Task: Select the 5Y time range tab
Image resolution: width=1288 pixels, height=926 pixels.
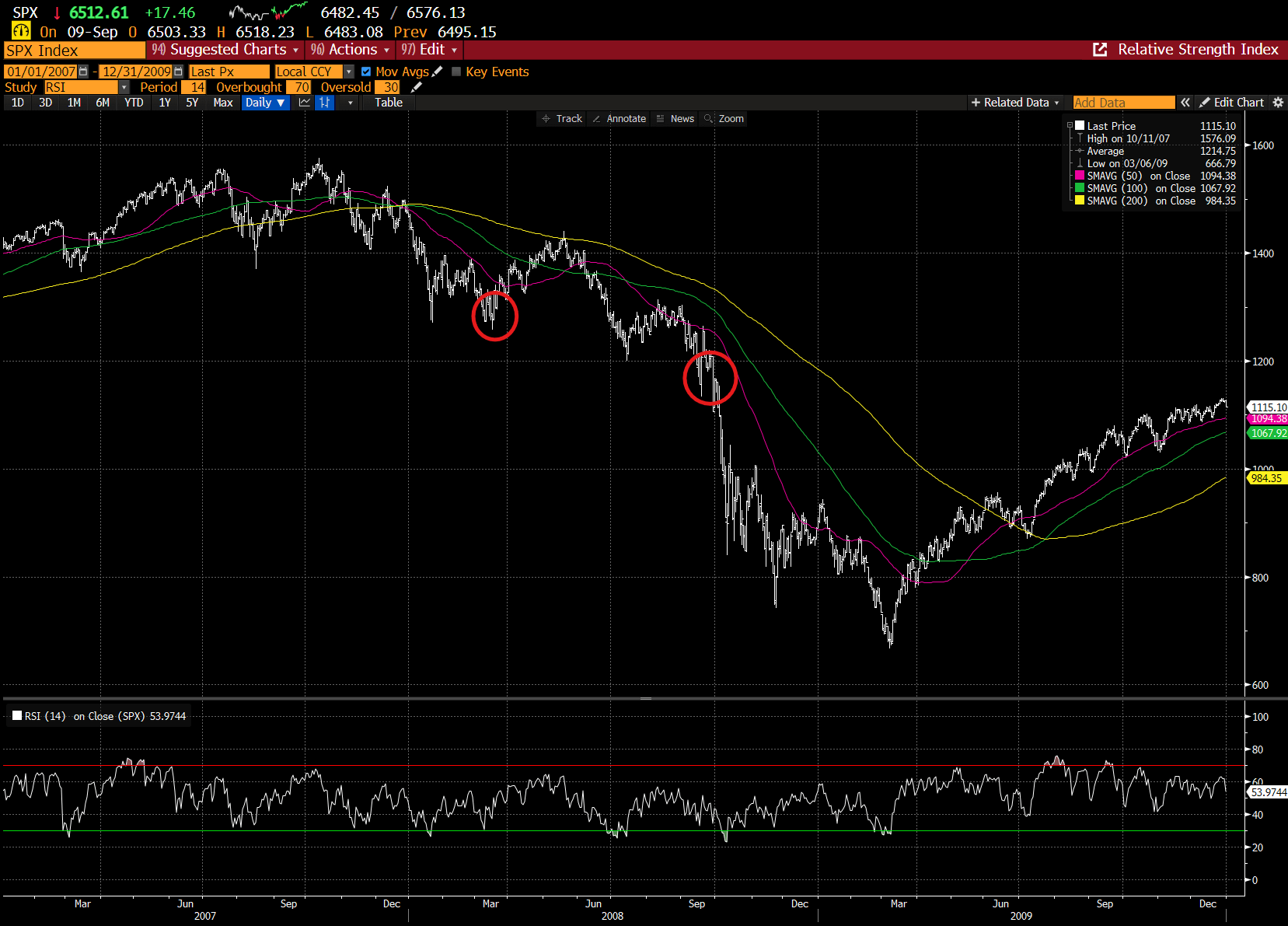Action: point(192,103)
